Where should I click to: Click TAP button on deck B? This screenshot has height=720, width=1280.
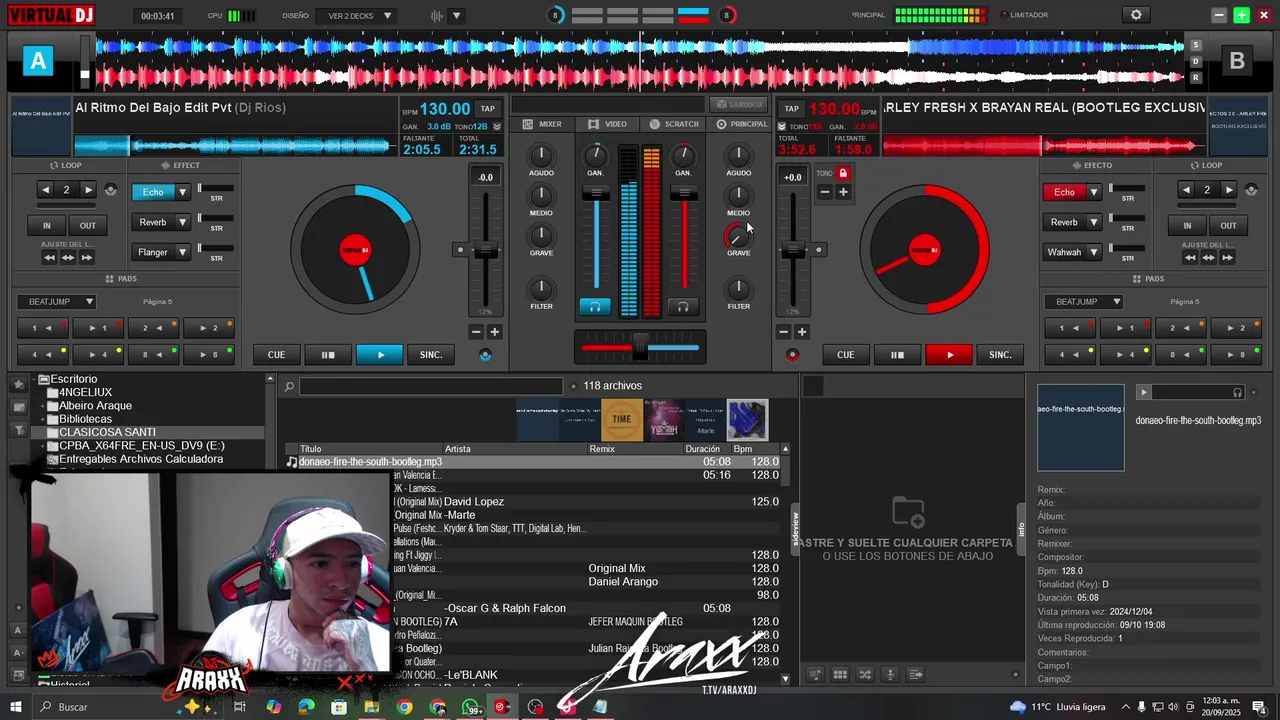(791, 109)
